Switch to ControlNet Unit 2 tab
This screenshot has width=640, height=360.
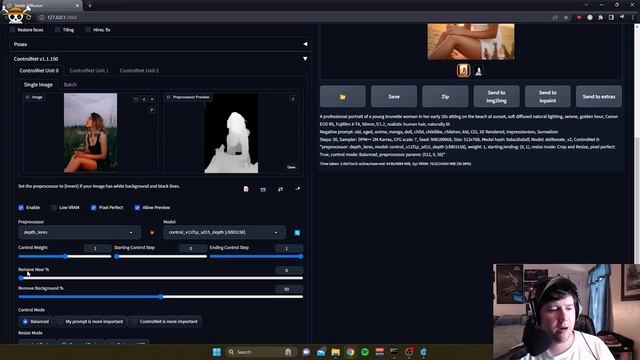pyautogui.click(x=139, y=71)
